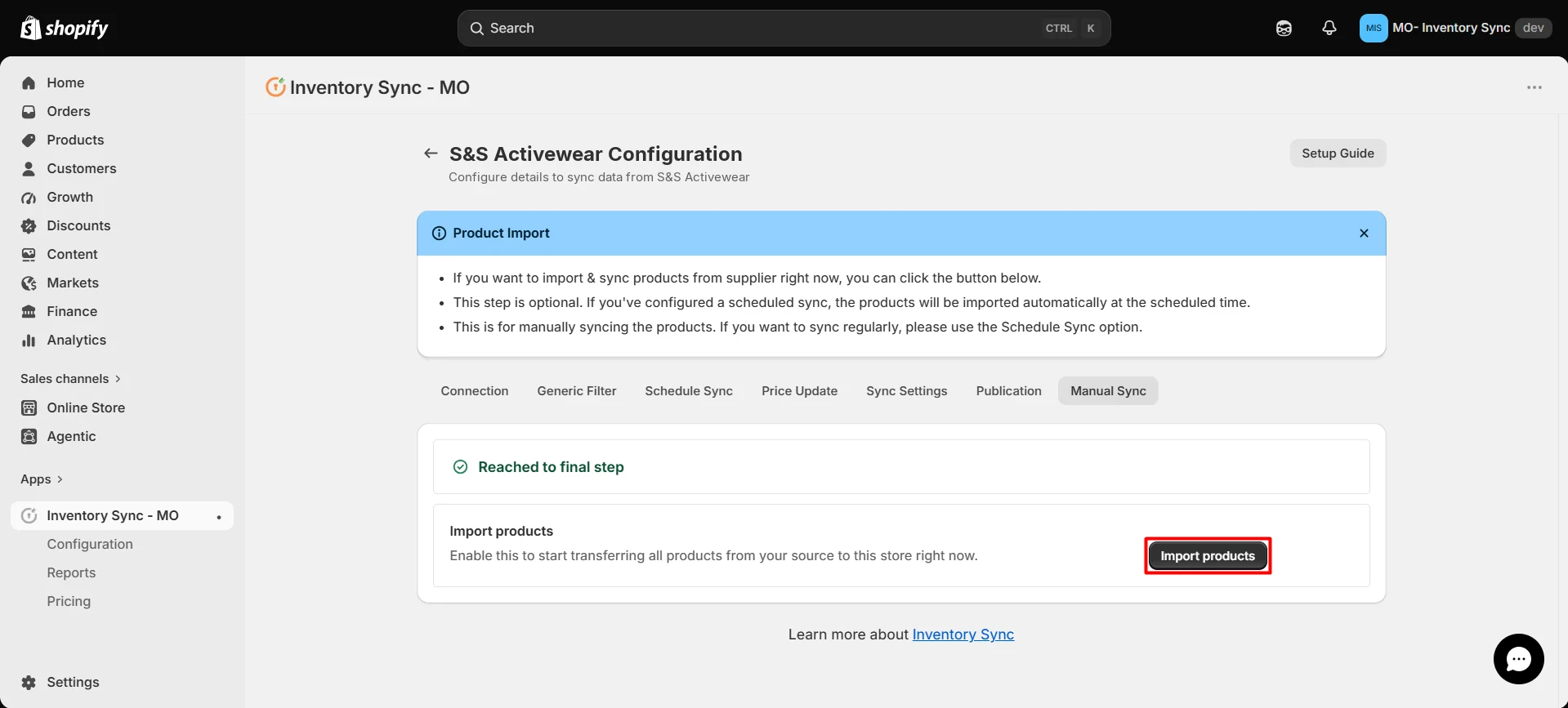Select the Manual Sync tab

1108,391
